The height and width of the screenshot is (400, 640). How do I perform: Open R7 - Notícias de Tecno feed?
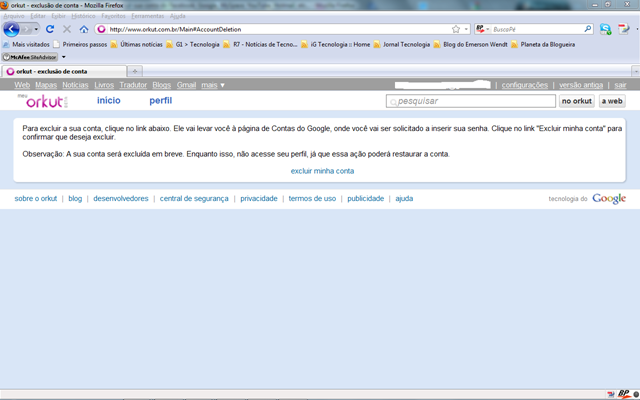[260, 44]
